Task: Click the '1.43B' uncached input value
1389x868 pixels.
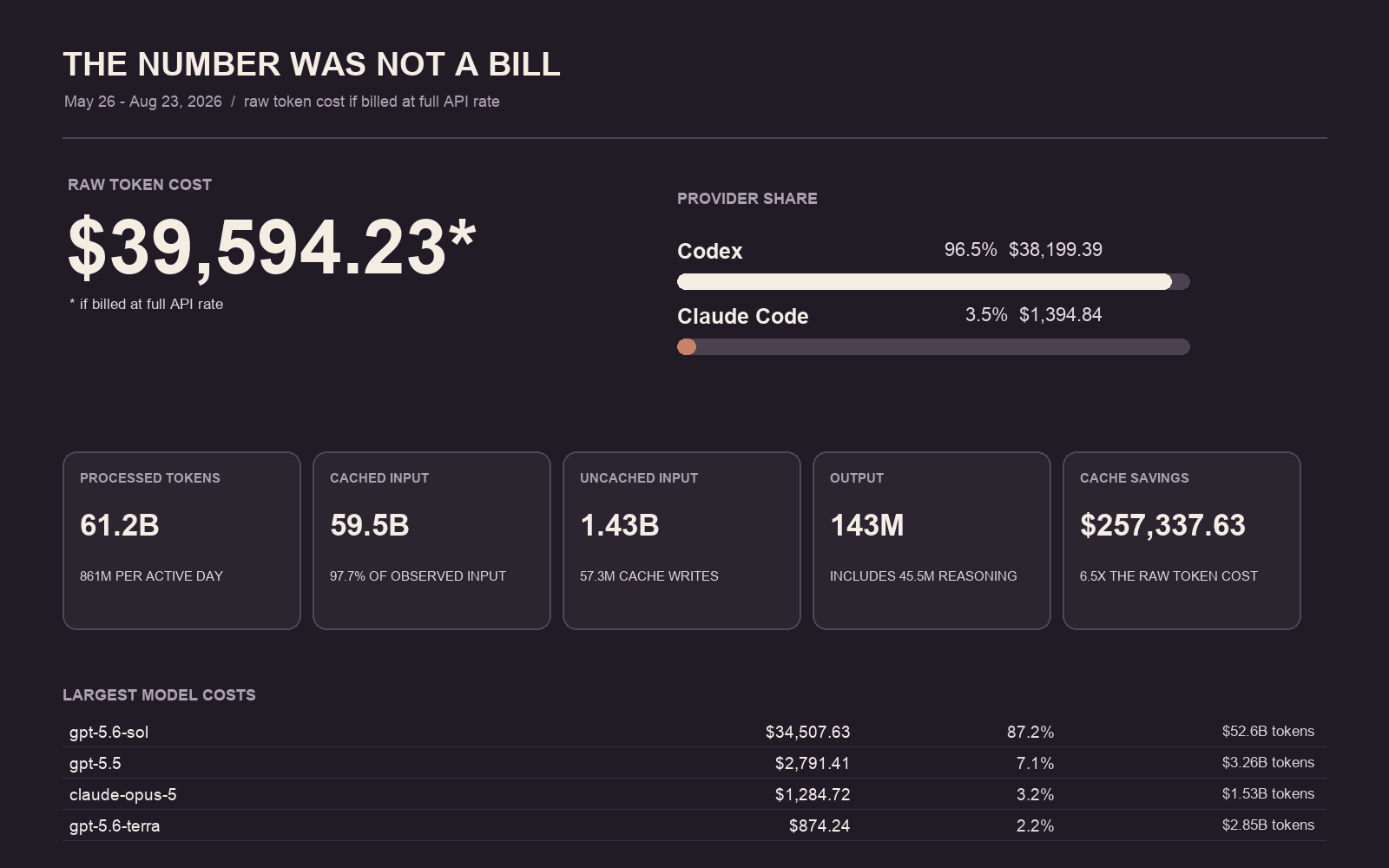Action: coord(620,525)
